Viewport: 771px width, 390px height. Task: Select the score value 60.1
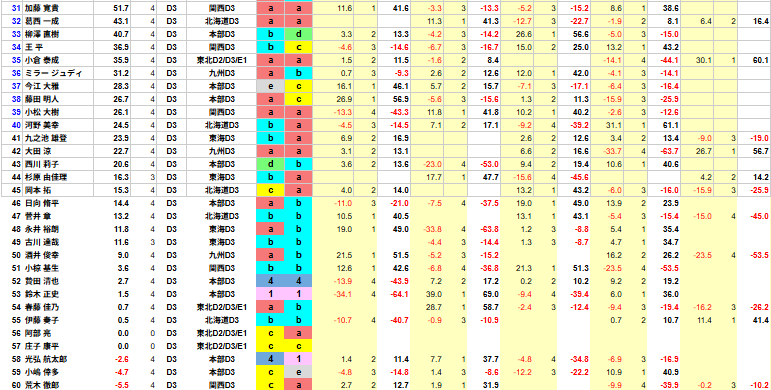coord(762,60)
